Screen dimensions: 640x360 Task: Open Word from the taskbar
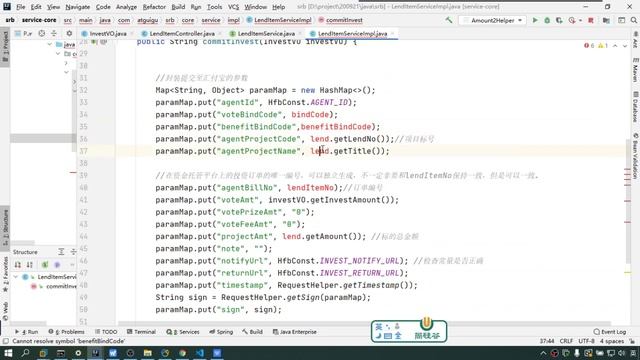[x=113, y=353]
